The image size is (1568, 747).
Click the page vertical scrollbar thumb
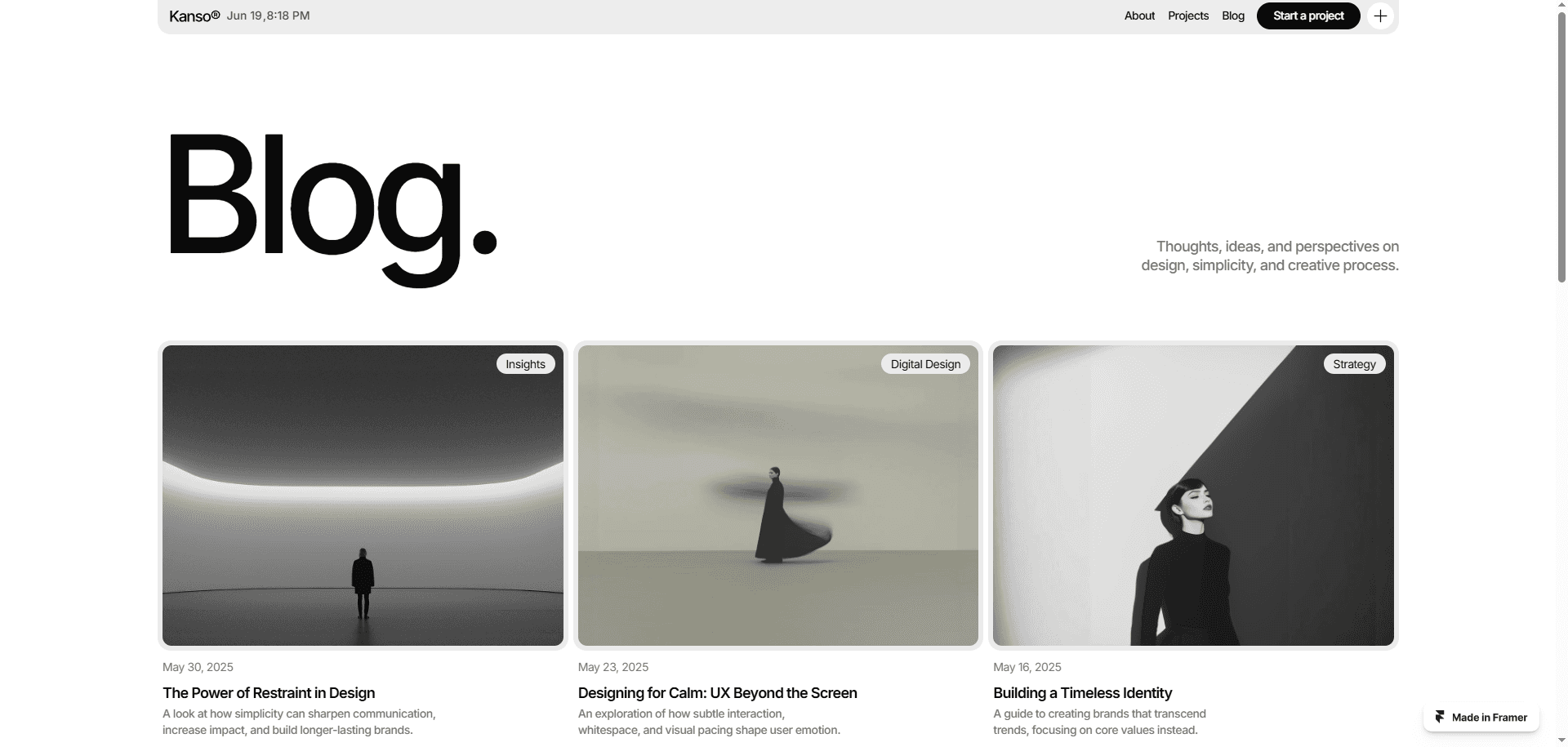[x=1561, y=145]
